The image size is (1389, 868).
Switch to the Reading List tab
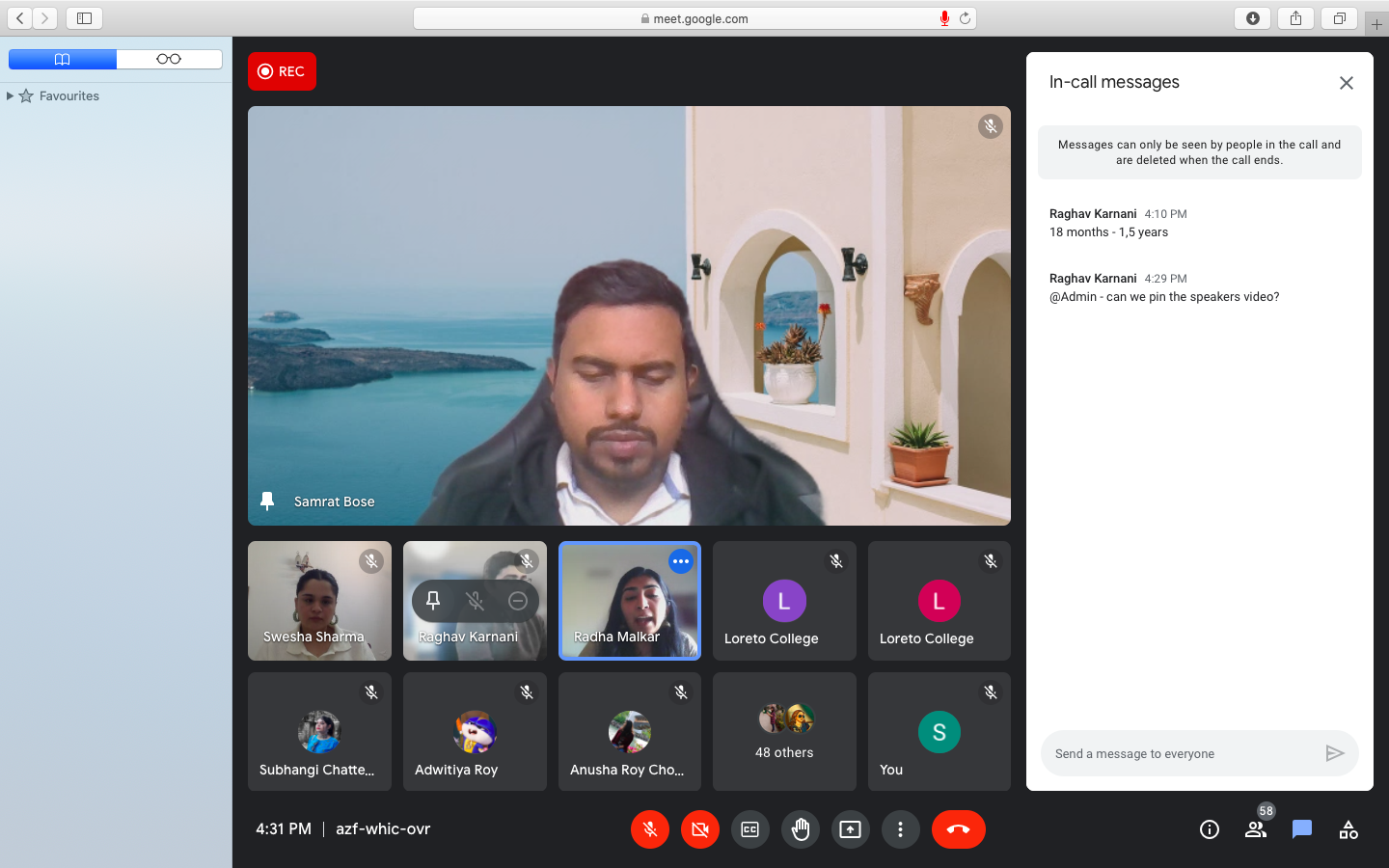169,59
